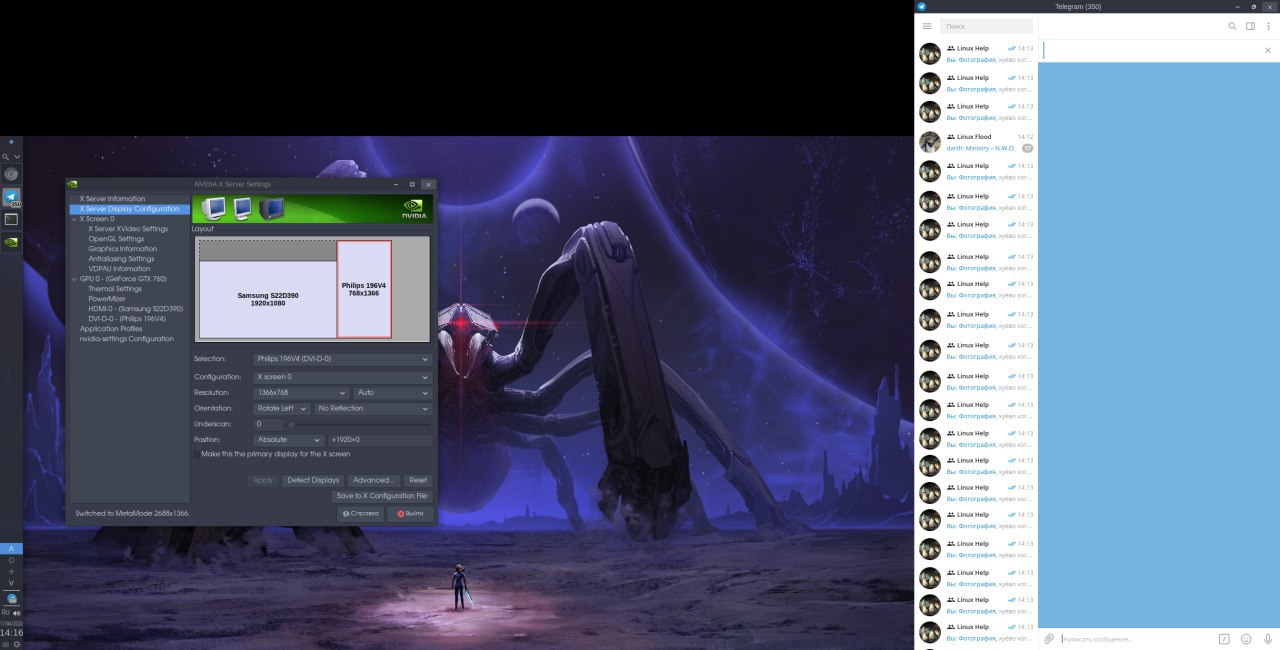This screenshot has height=650, width=1280.
Task: Click the Apply button
Action: [263, 480]
